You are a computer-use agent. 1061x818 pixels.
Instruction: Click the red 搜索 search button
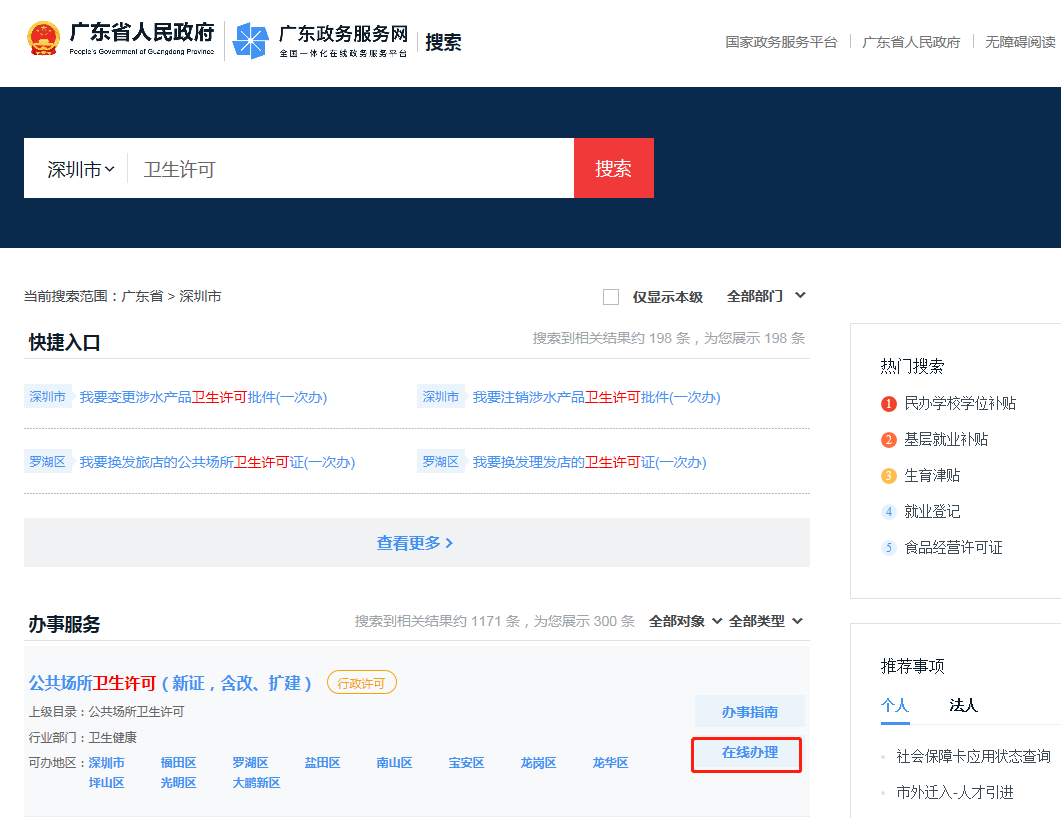click(613, 167)
